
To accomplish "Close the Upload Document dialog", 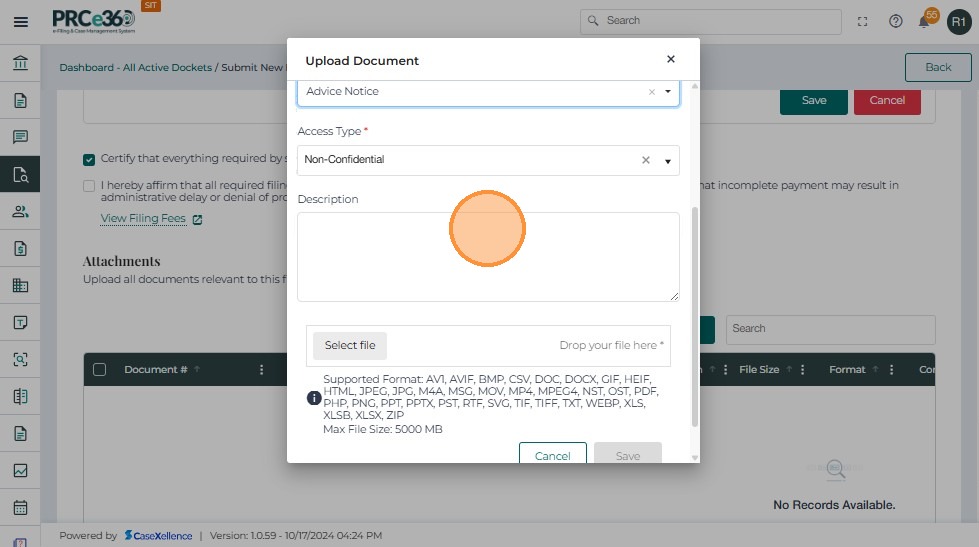I will click(x=671, y=60).
